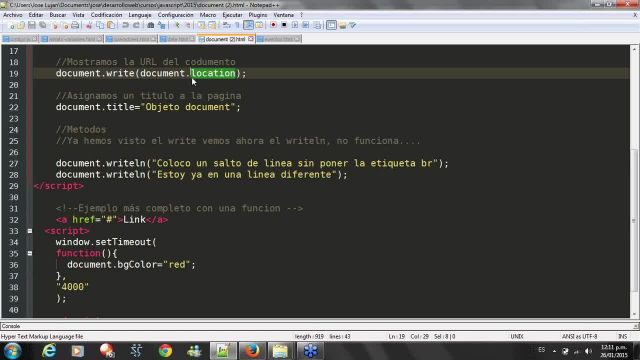Save the current document via toolbar
The width and height of the screenshot is (640, 360).
(x=31, y=25)
